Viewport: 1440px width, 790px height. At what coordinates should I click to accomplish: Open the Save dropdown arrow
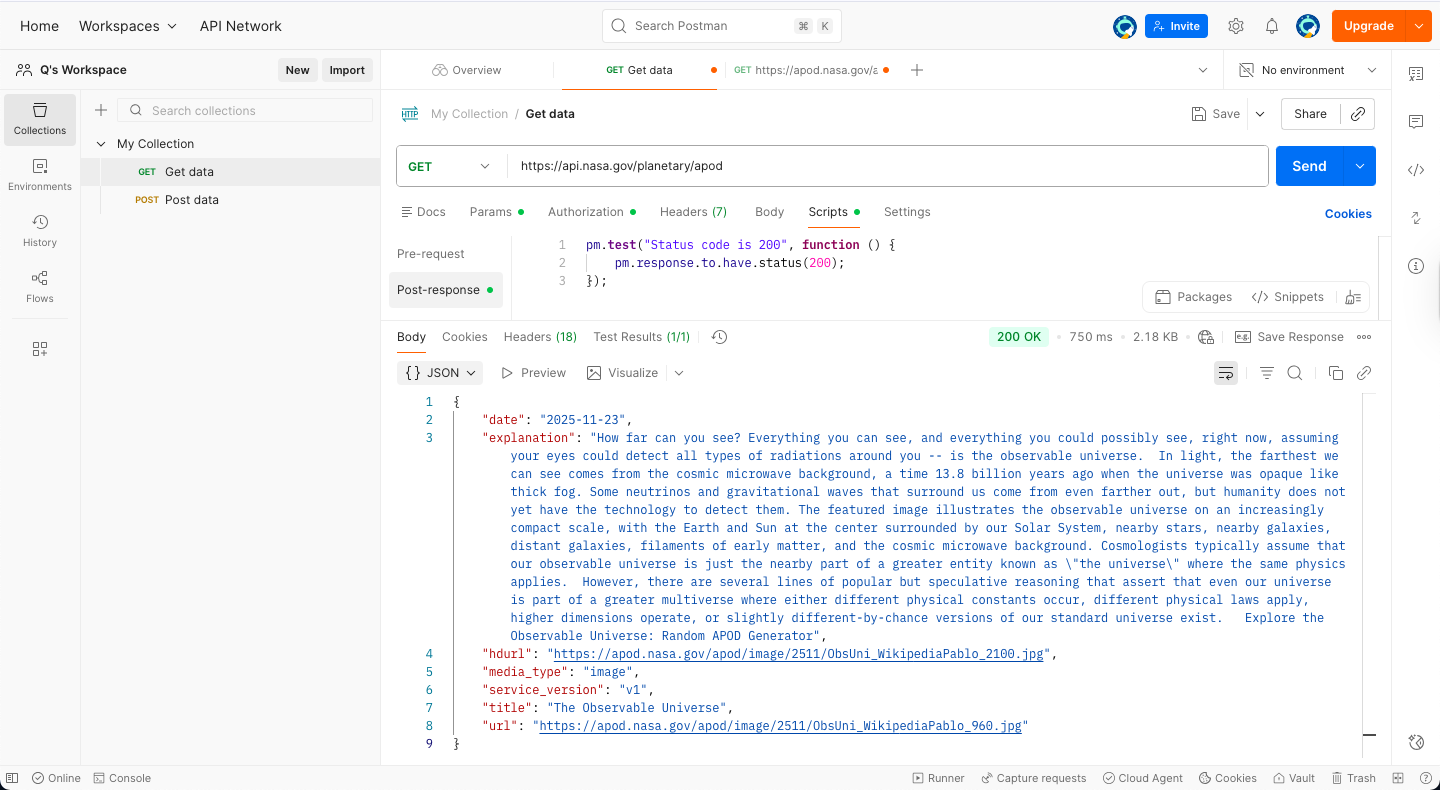tap(1260, 114)
